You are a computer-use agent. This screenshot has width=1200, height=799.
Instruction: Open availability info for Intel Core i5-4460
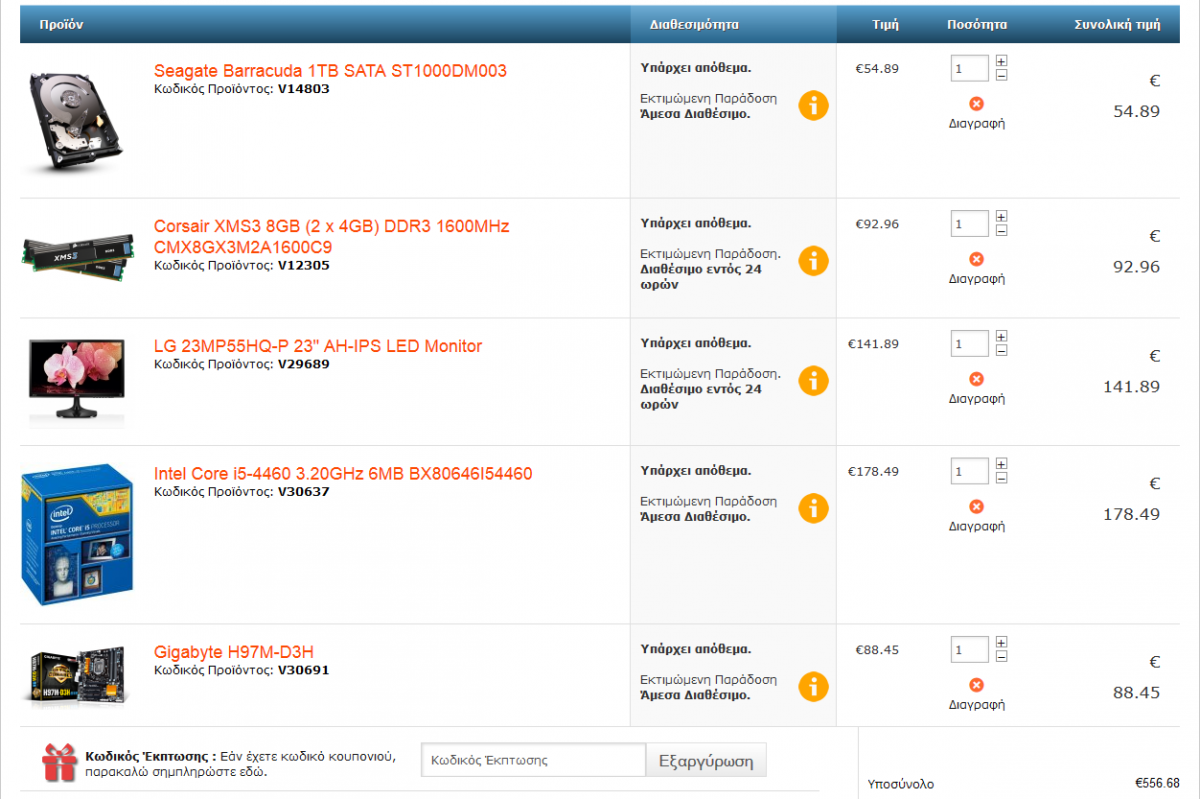[x=813, y=507]
